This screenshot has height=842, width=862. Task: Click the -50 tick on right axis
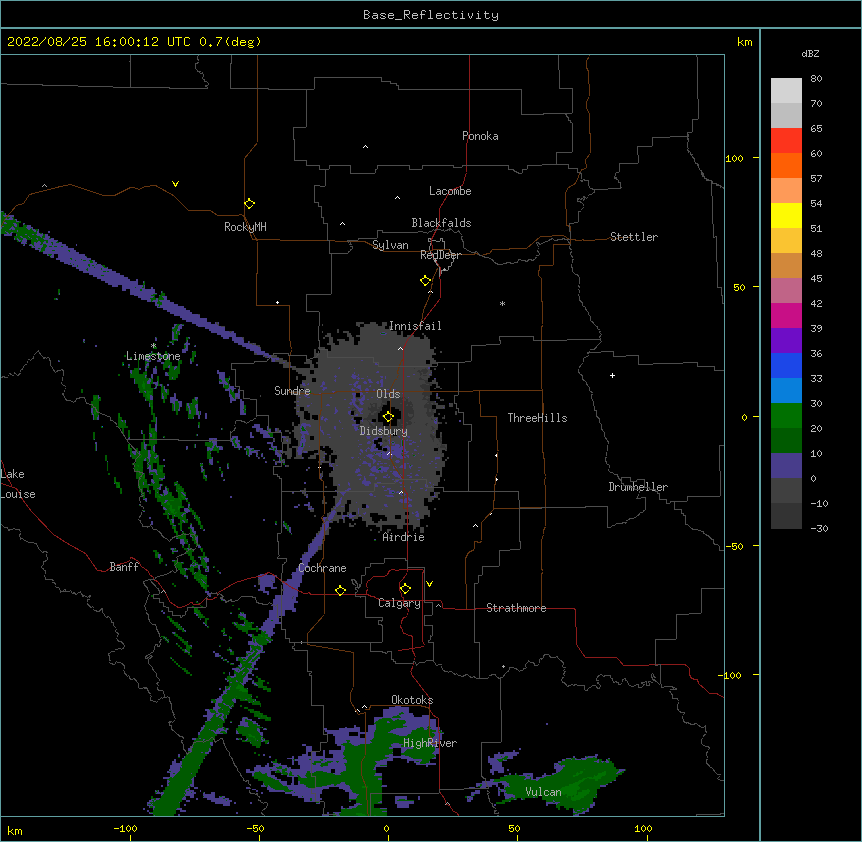coord(734,546)
